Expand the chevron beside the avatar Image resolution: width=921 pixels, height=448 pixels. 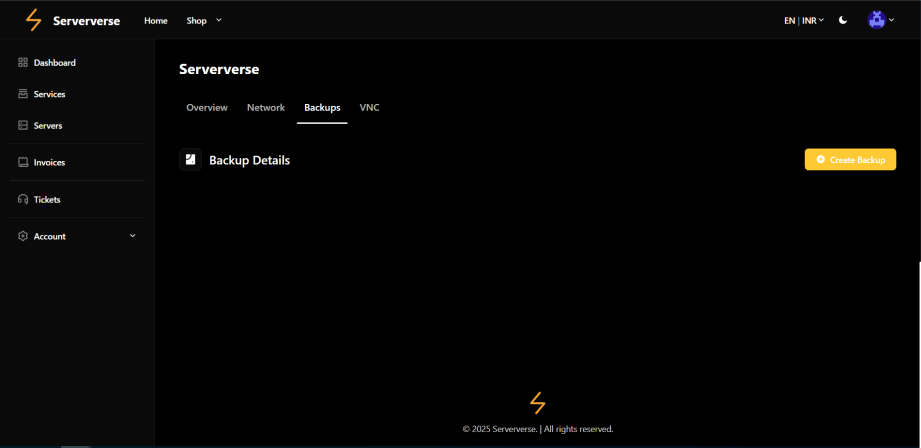892,20
